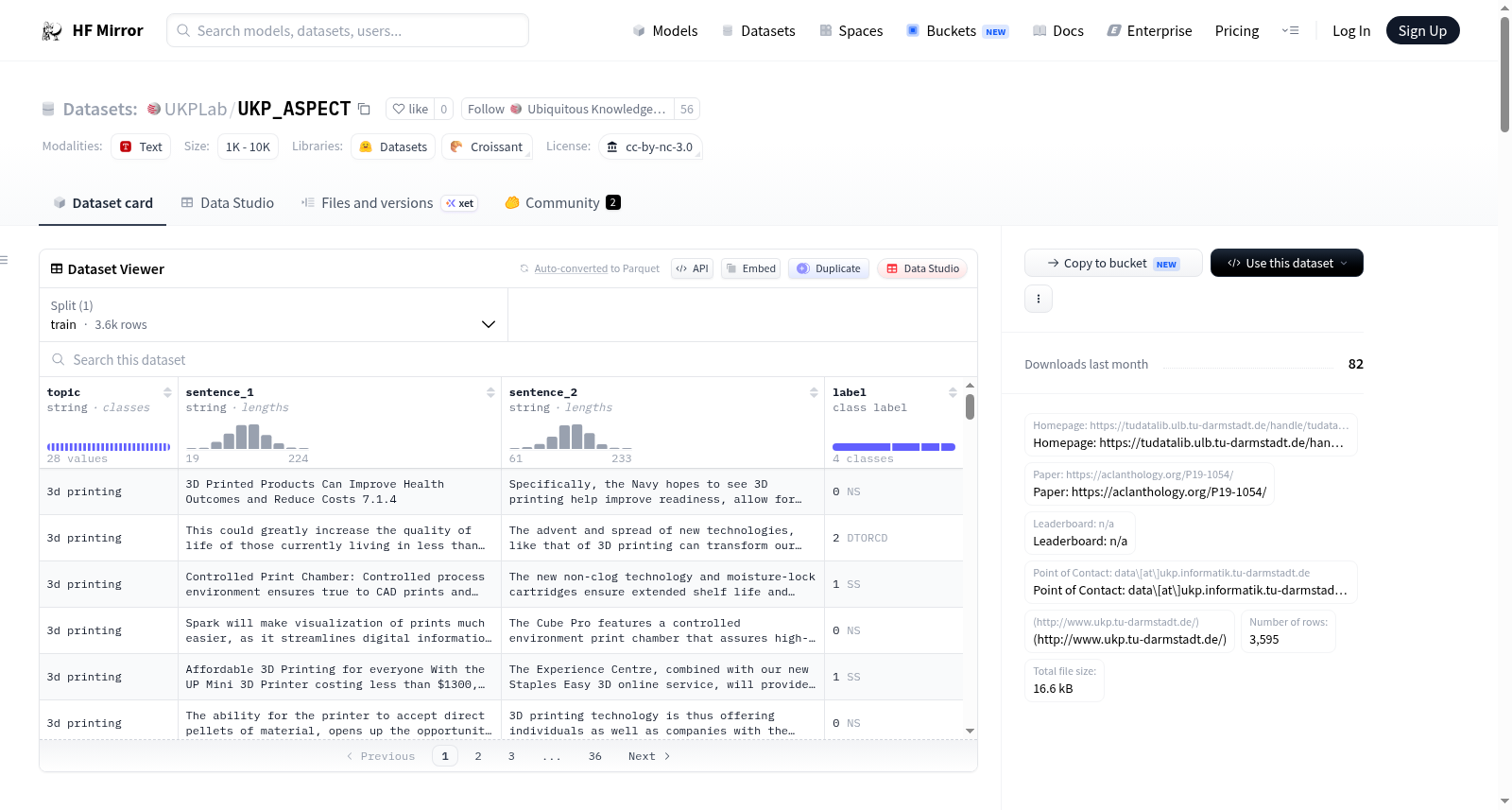Click the API button

692,268
